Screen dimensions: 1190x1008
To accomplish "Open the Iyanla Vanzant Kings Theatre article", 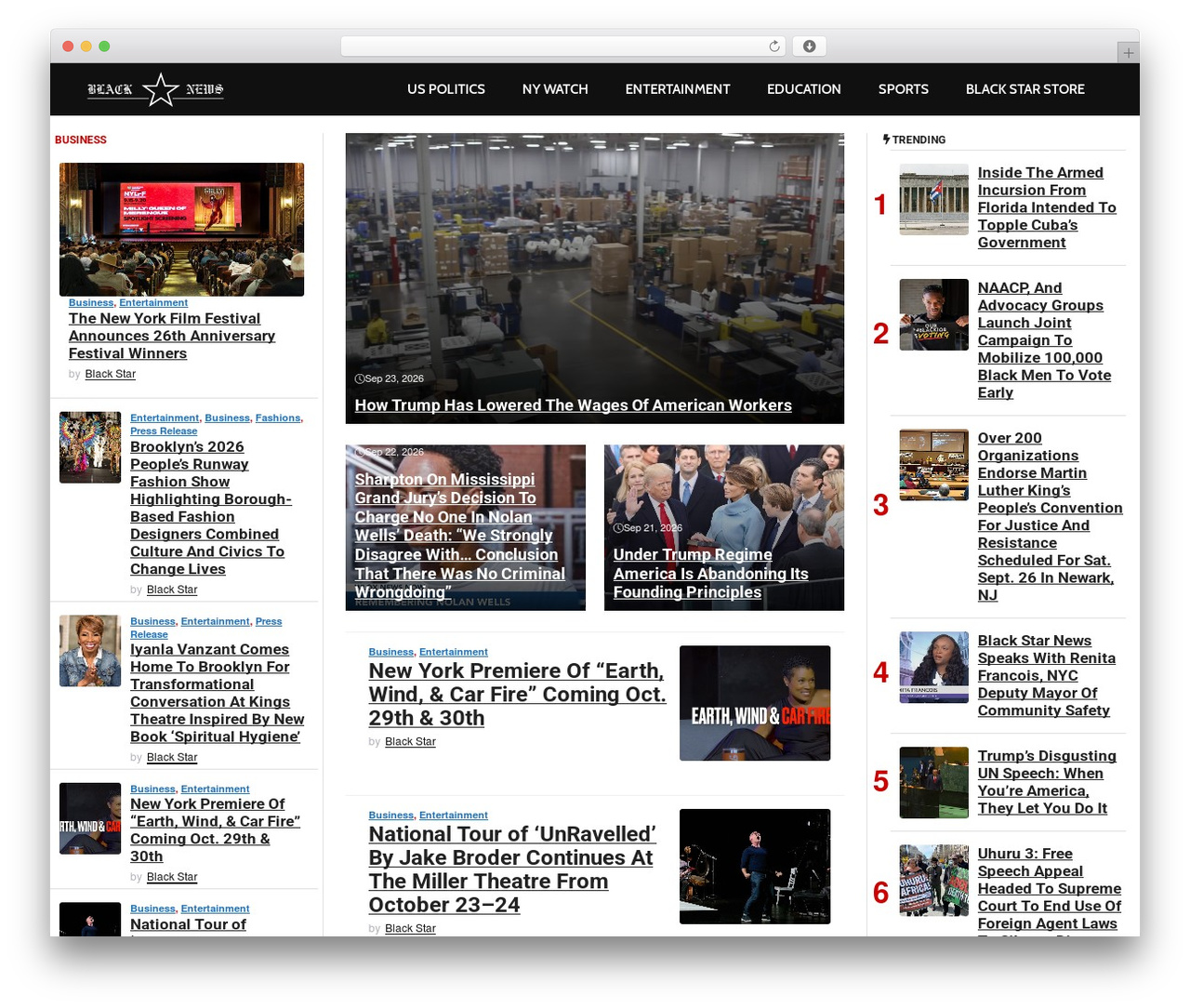I will coord(218,693).
